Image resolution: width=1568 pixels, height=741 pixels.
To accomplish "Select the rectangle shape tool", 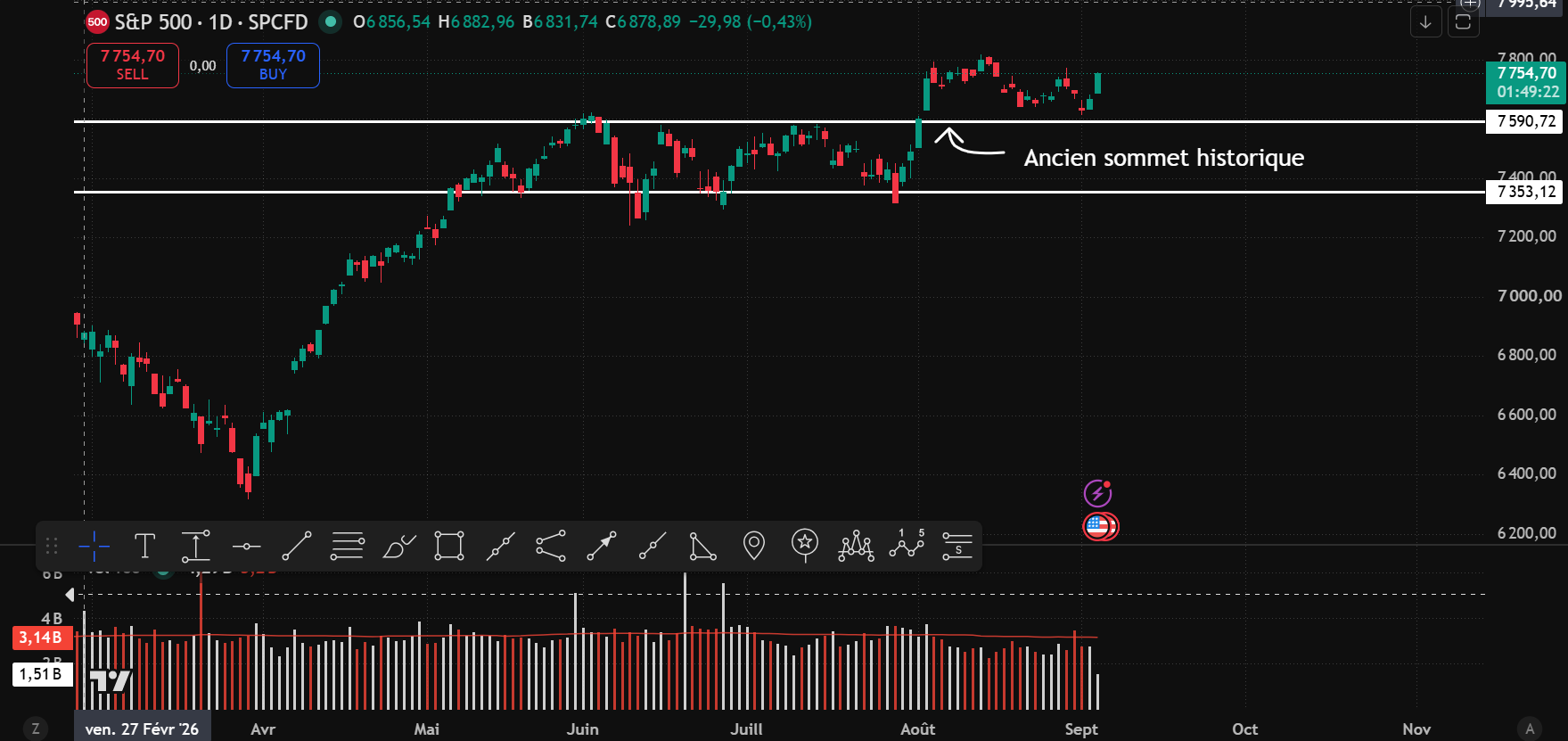I will tap(449, 546).
